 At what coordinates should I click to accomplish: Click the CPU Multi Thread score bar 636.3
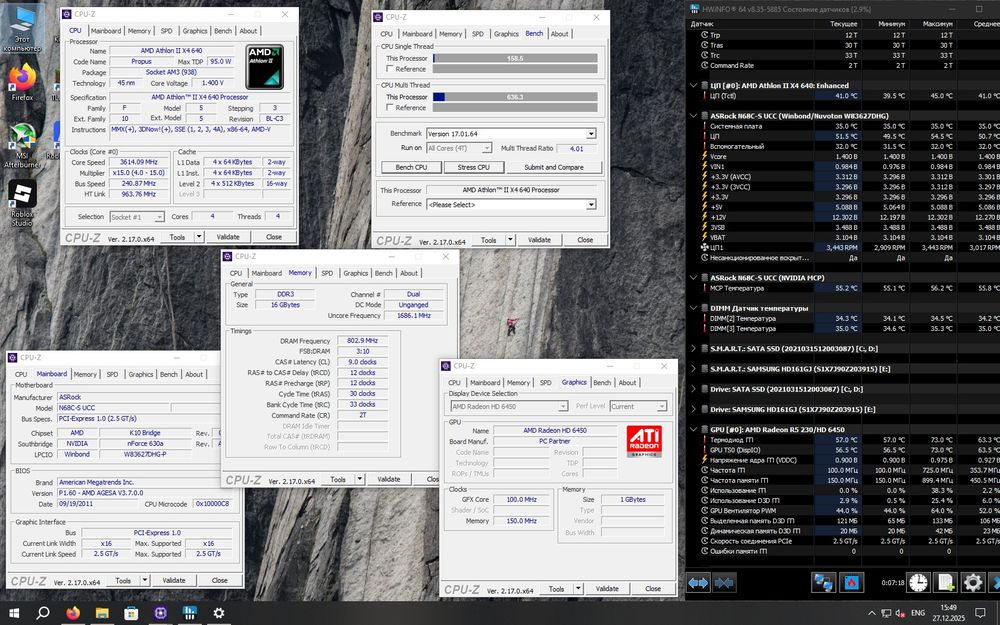click(x=515, y=97)
